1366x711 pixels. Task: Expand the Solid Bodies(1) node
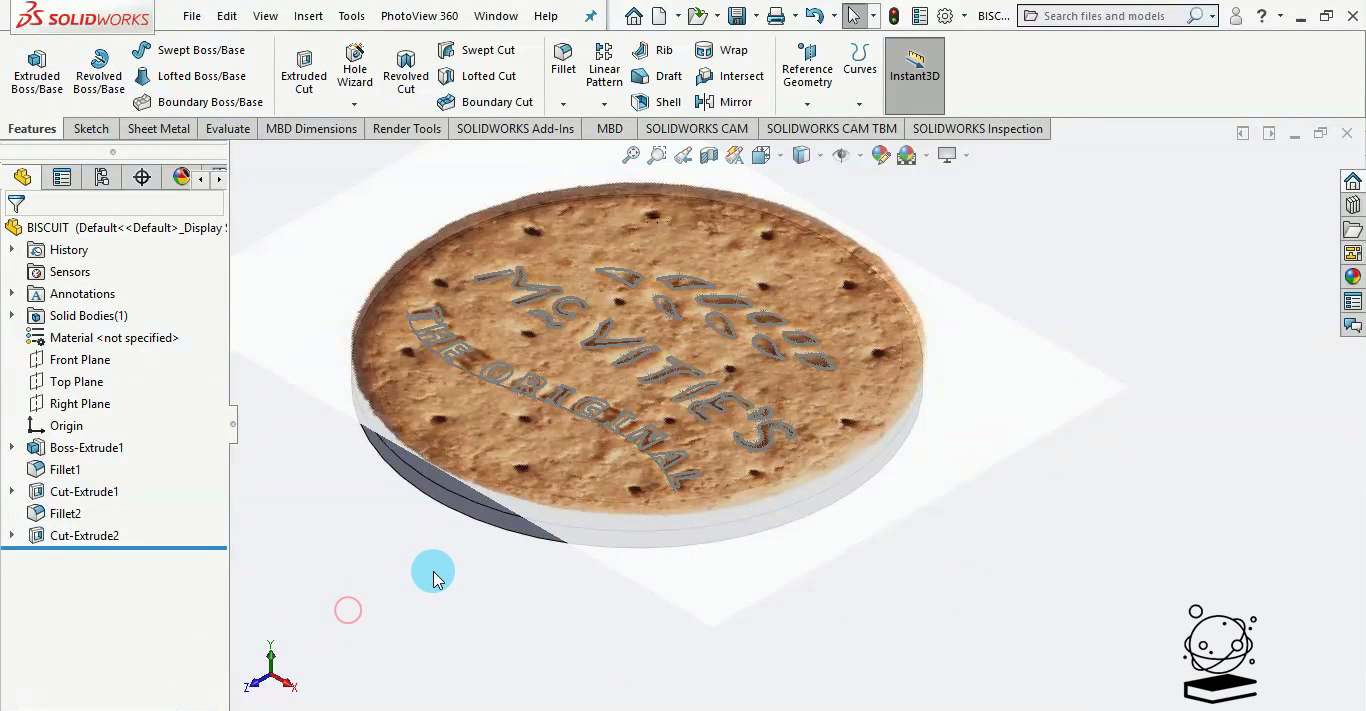(12, 316)
